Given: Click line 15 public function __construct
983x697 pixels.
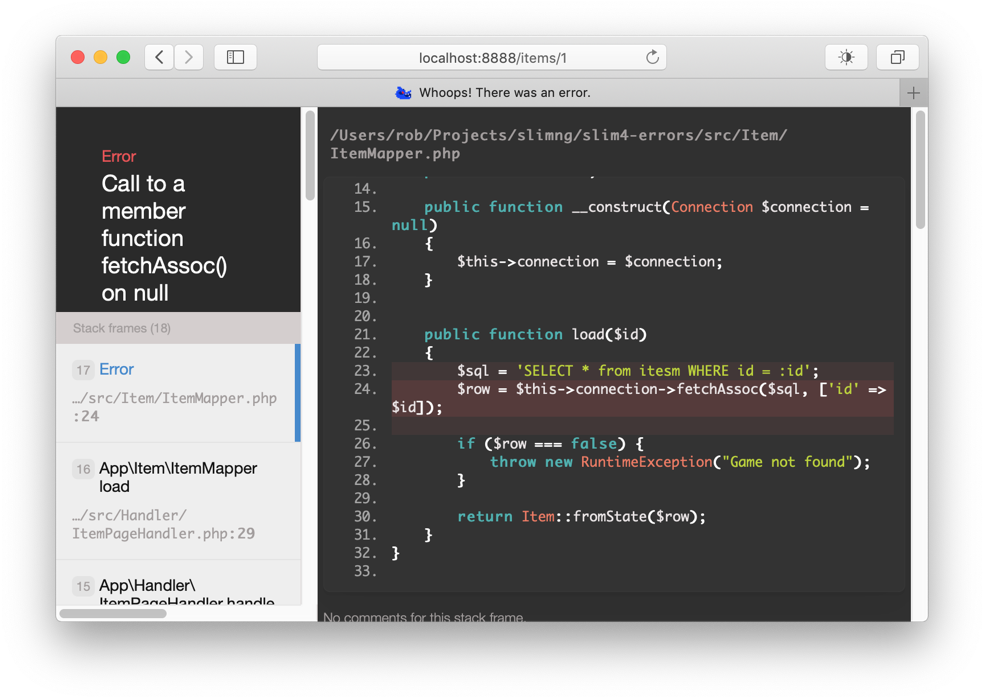Looking at the screenshot, I should click(630, 216).
